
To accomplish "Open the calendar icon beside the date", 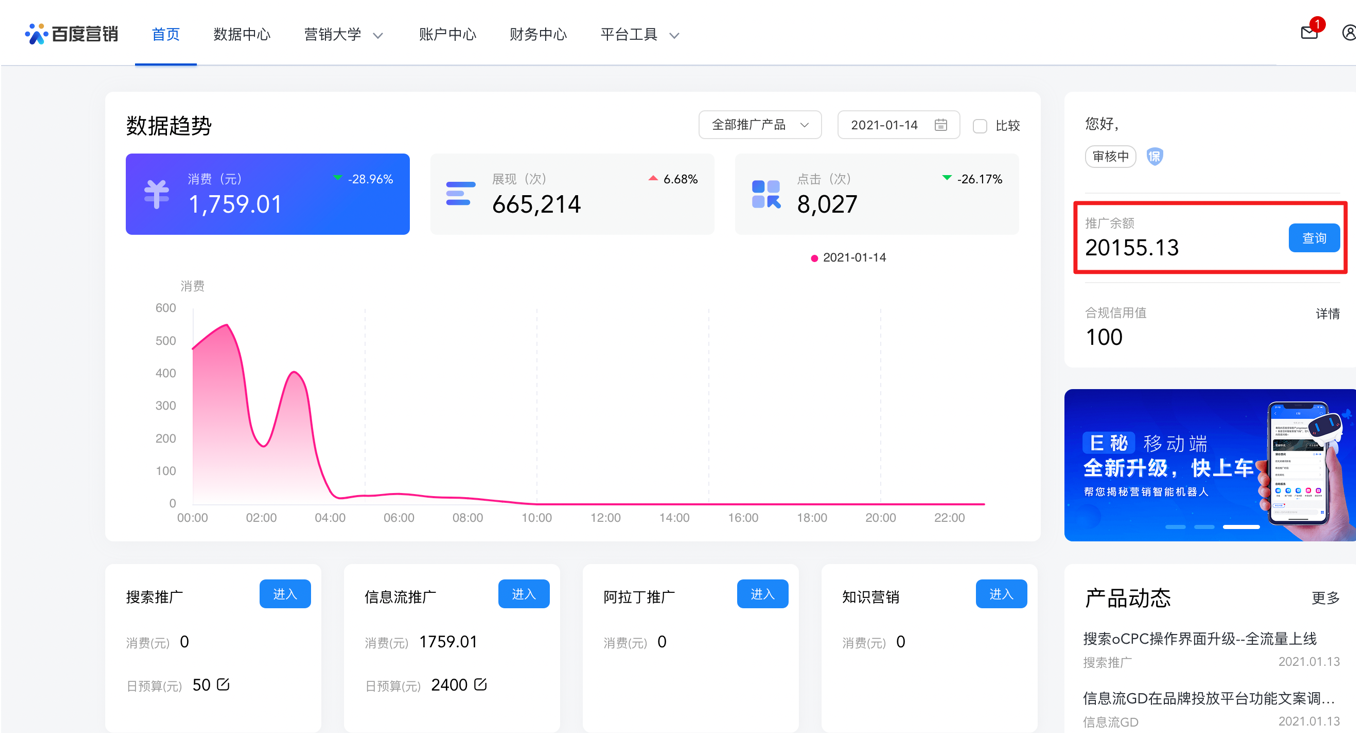I will click(940, 124).
